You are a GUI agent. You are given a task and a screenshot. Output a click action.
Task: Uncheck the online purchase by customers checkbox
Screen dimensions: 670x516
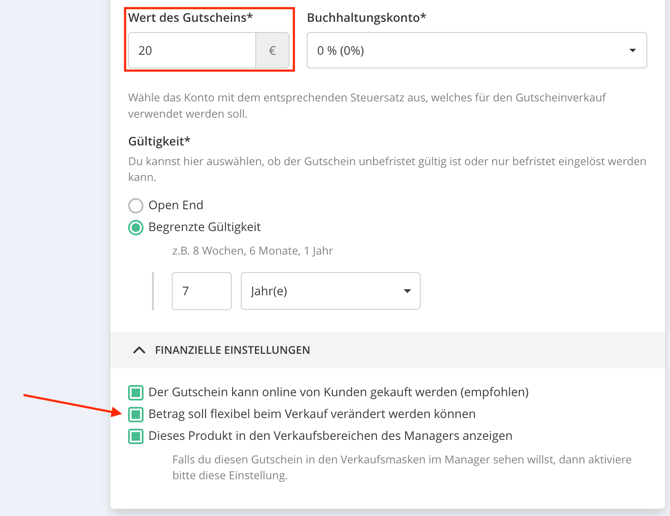[136, 392]
